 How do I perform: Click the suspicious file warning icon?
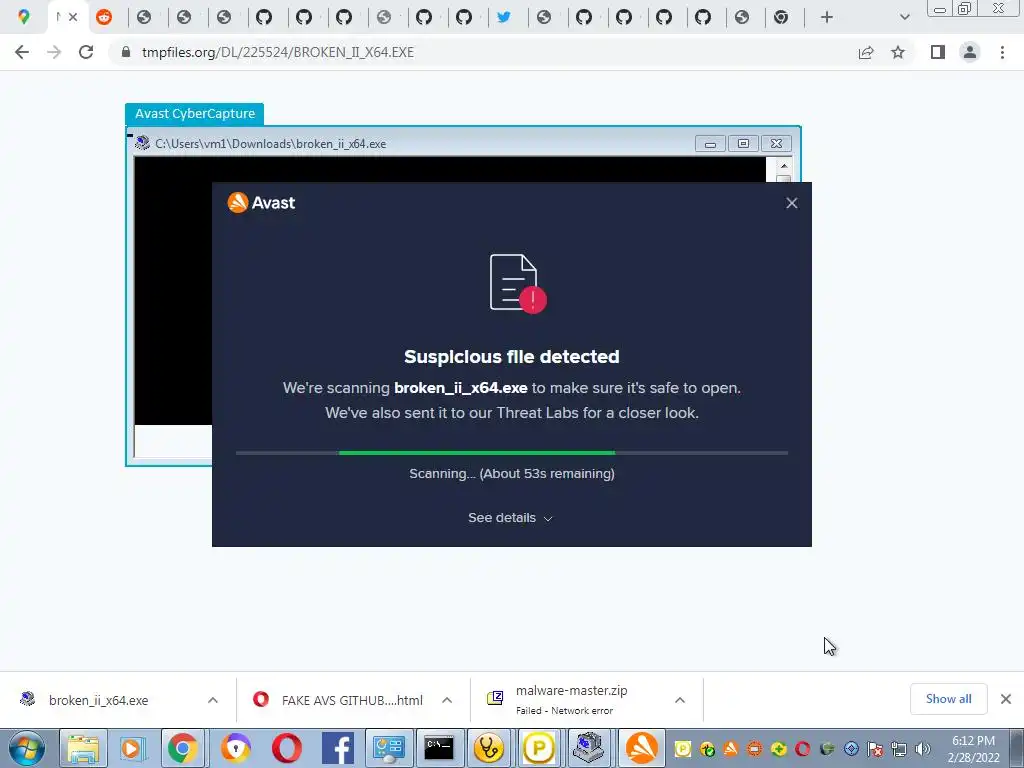tap(518, 283)
